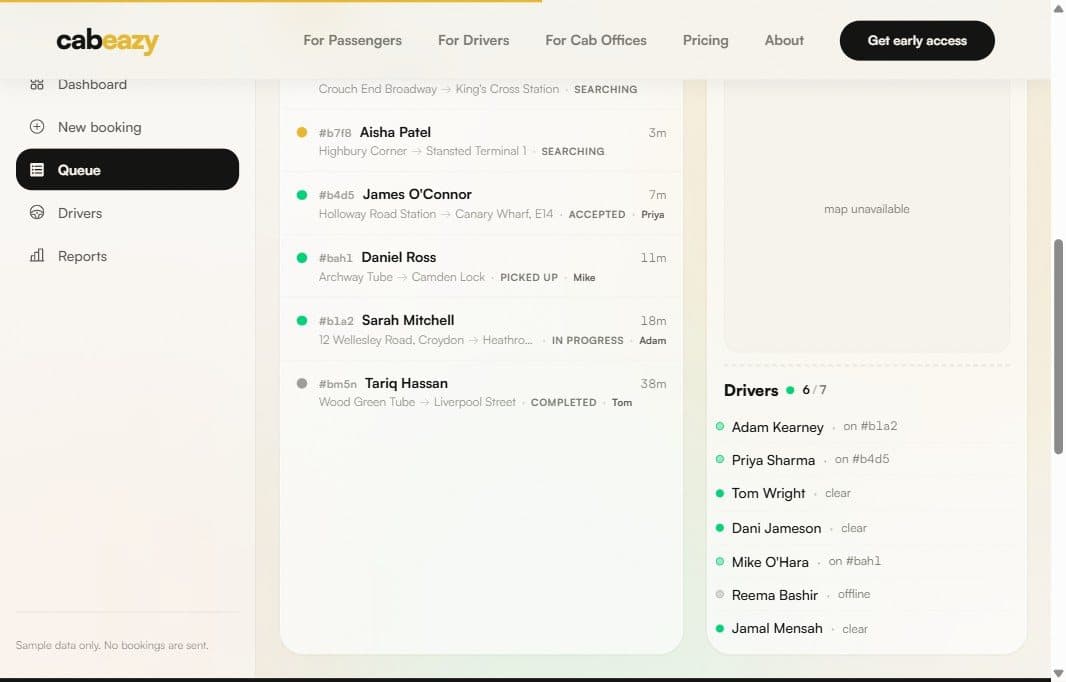Click the cabeazy logo
This screenshot has height=682, width=1066.
[107, 41]
